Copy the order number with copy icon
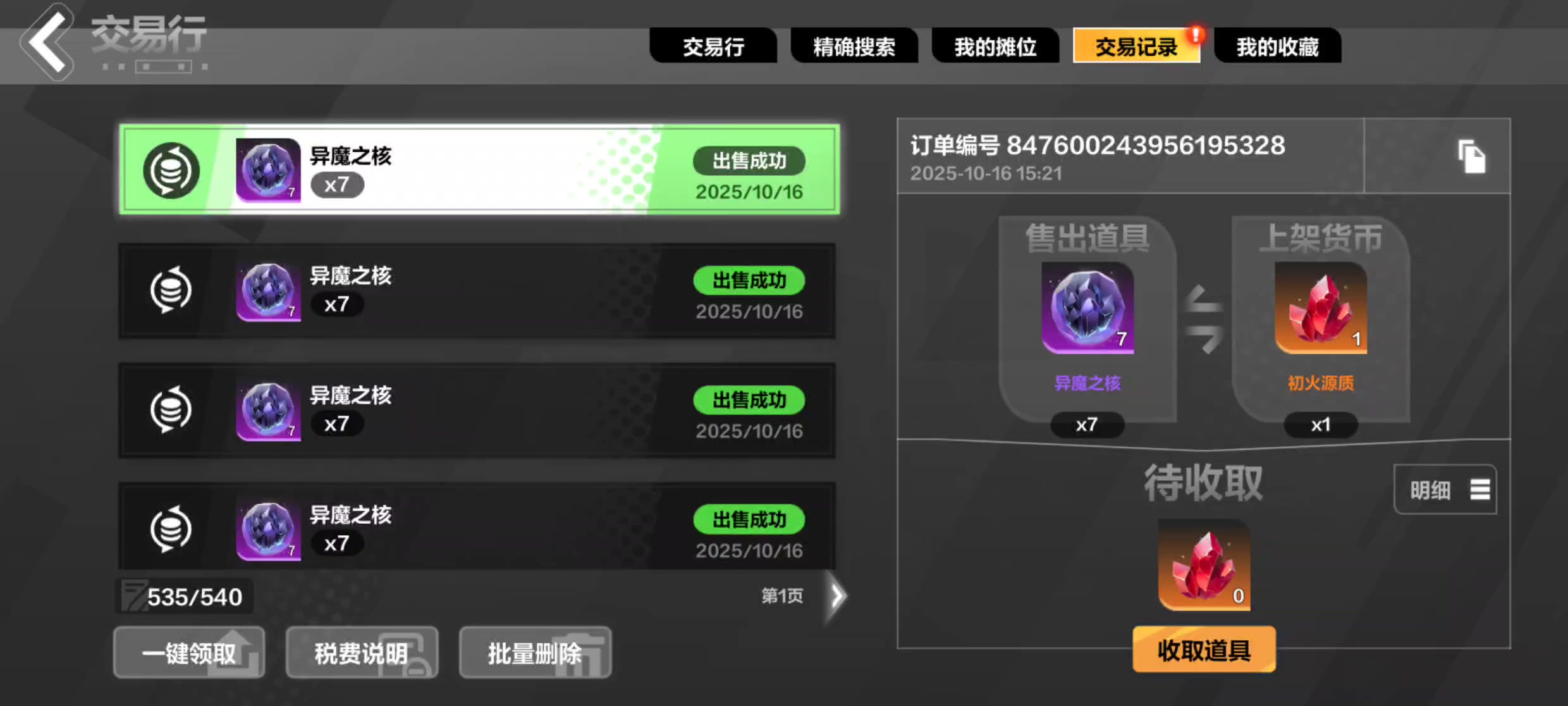 [x=1471, y=156]
